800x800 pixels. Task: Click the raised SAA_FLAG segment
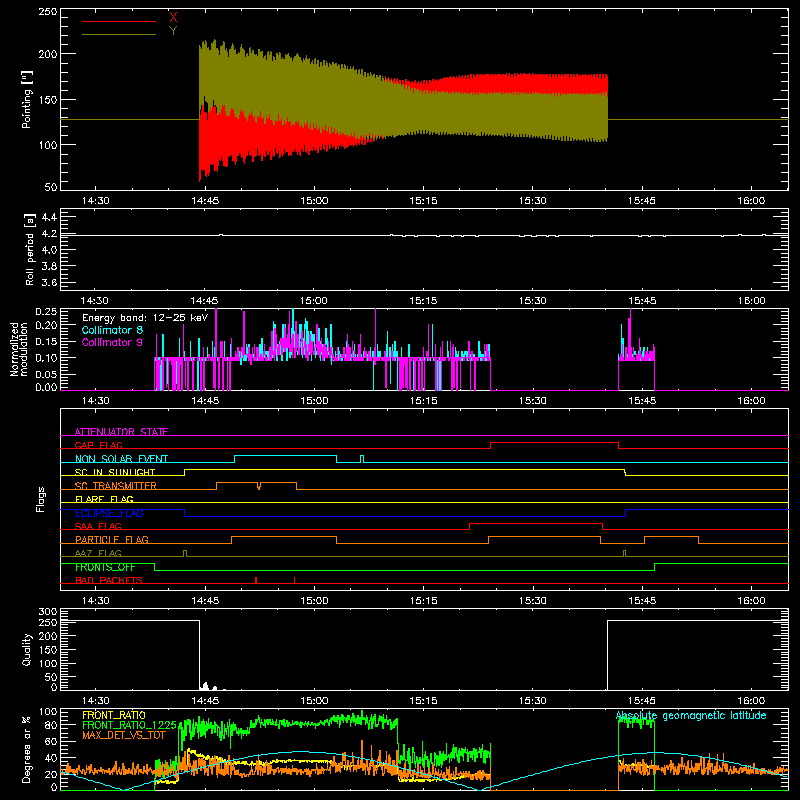pos(536,523)
